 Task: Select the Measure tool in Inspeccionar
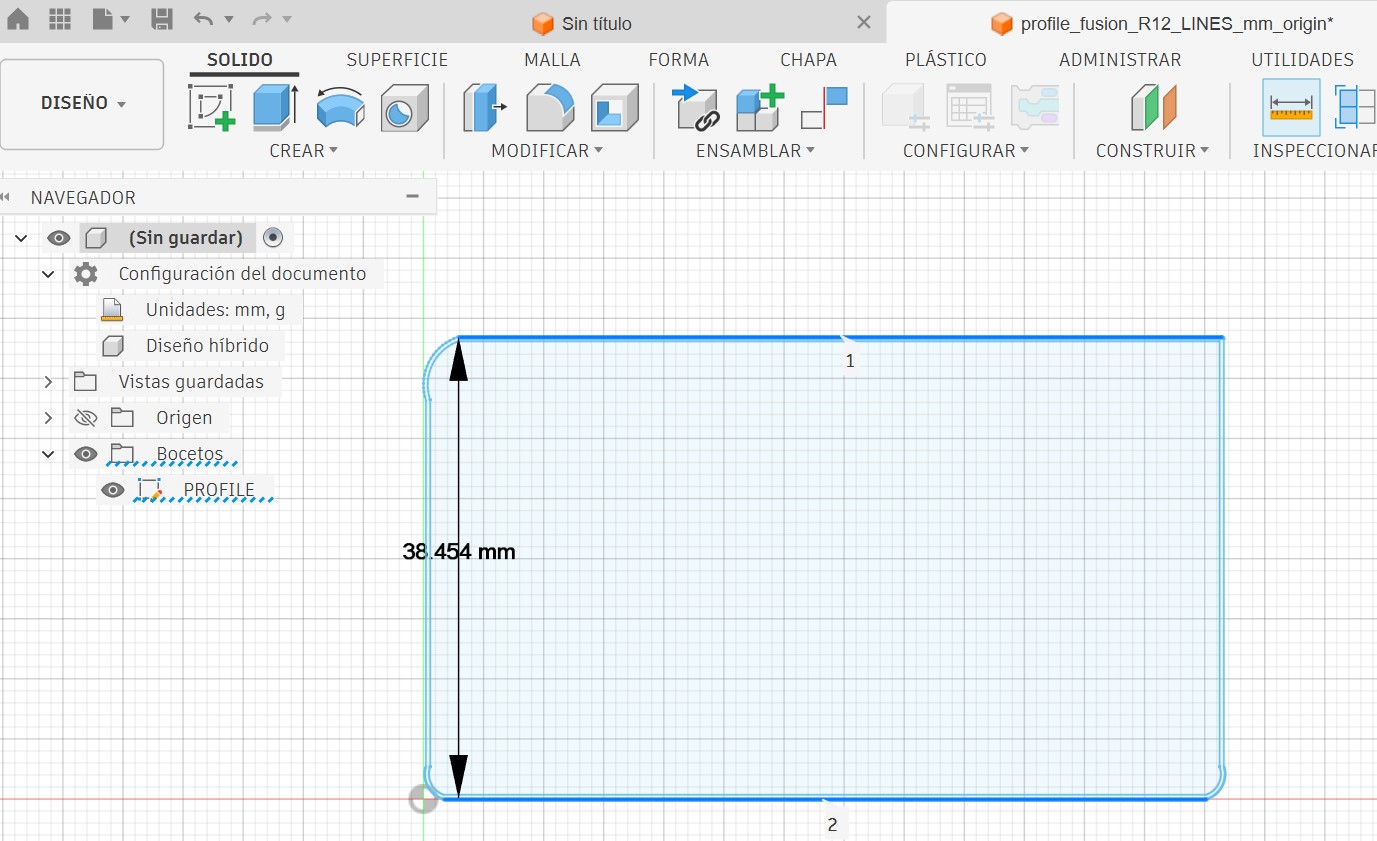[x=1291, y=108]
